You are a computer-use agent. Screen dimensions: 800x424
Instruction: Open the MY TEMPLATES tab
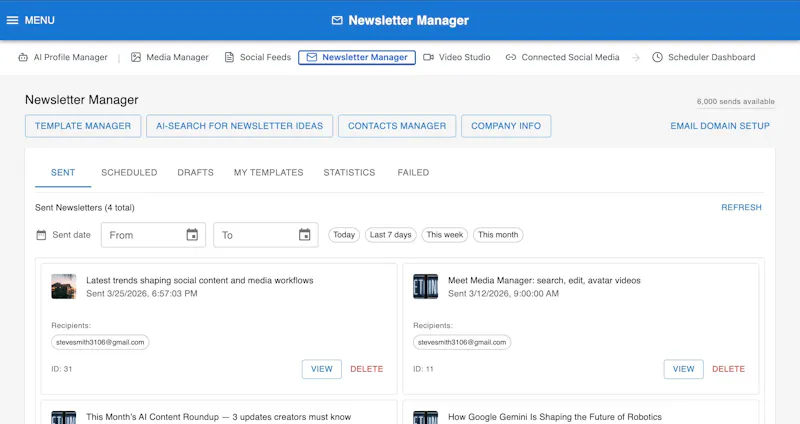(x=268, y=172)
